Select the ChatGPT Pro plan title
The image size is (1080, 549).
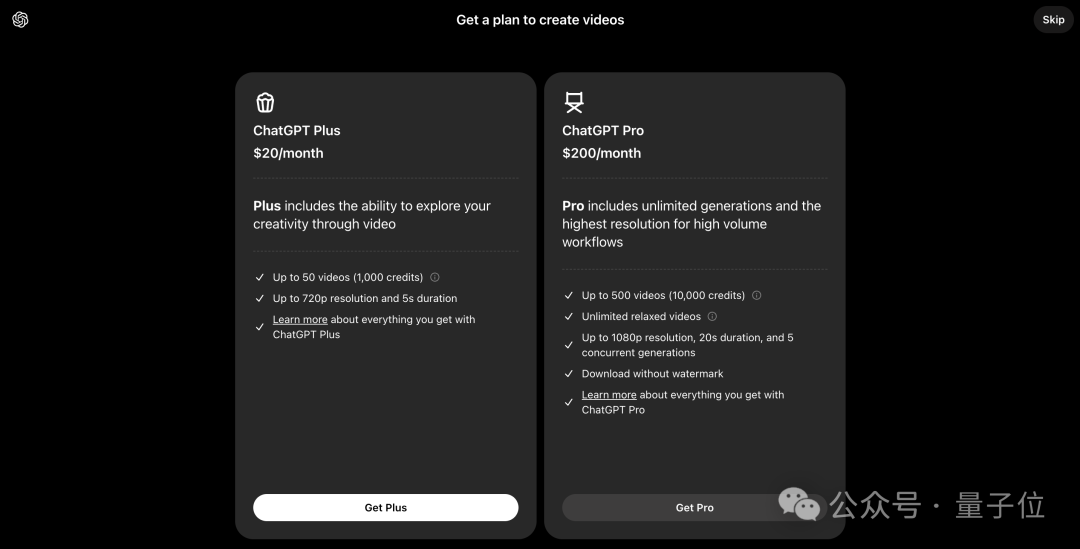click(603, 131)
